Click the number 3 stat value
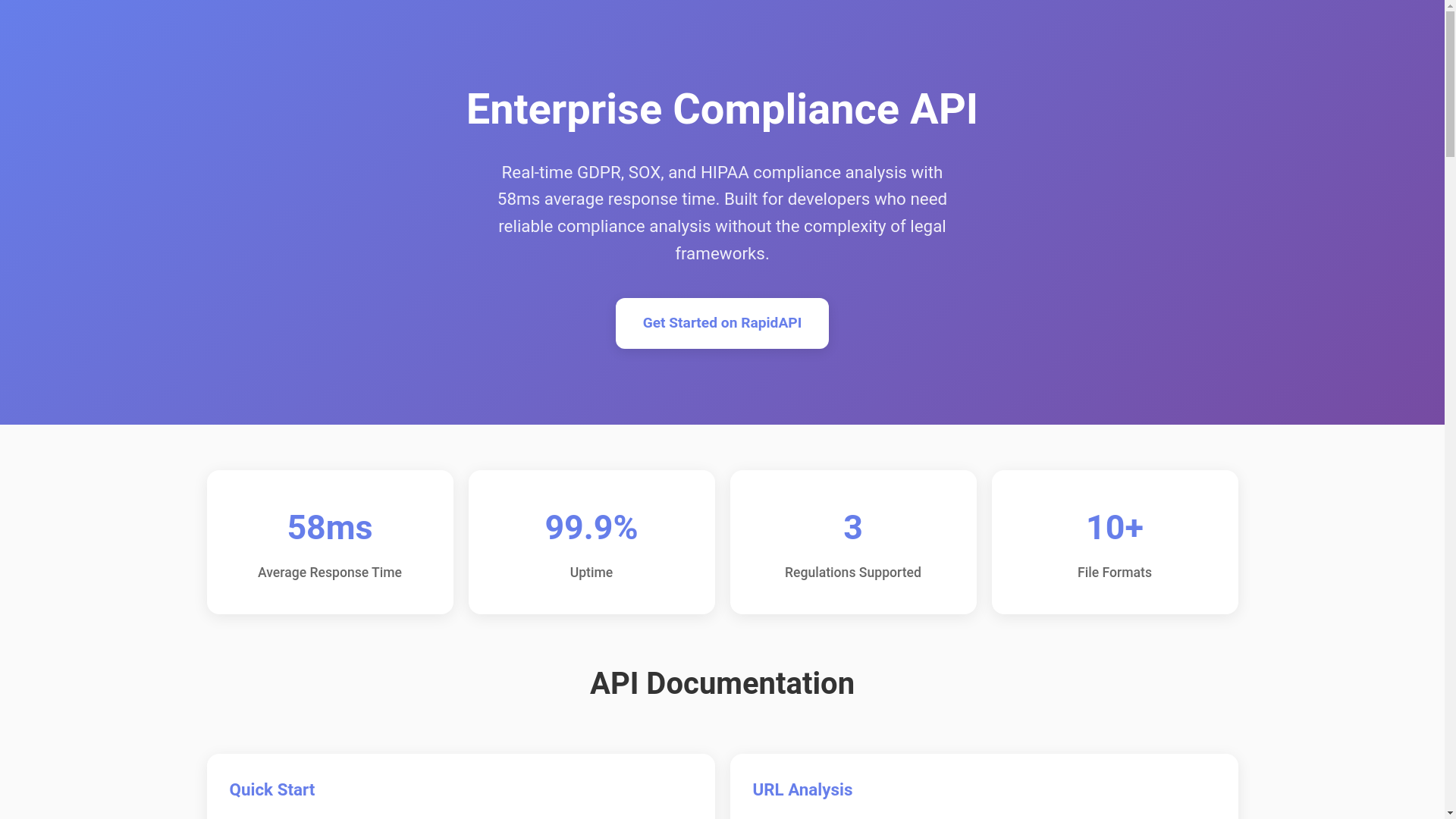The height and width of the screenshot is (819, 1456). click(853, 528)
